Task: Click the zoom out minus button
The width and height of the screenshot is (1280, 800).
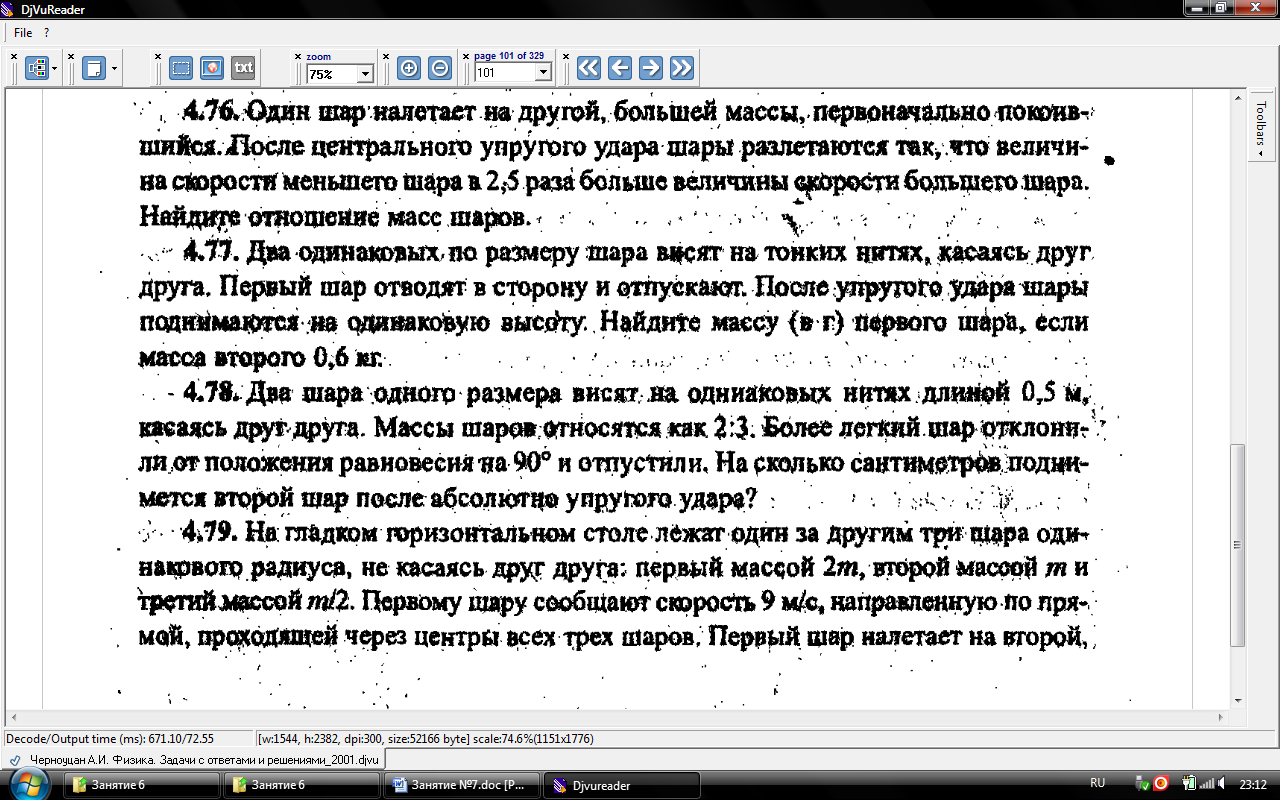Action: pyautogui.click(x=439, y=68)
